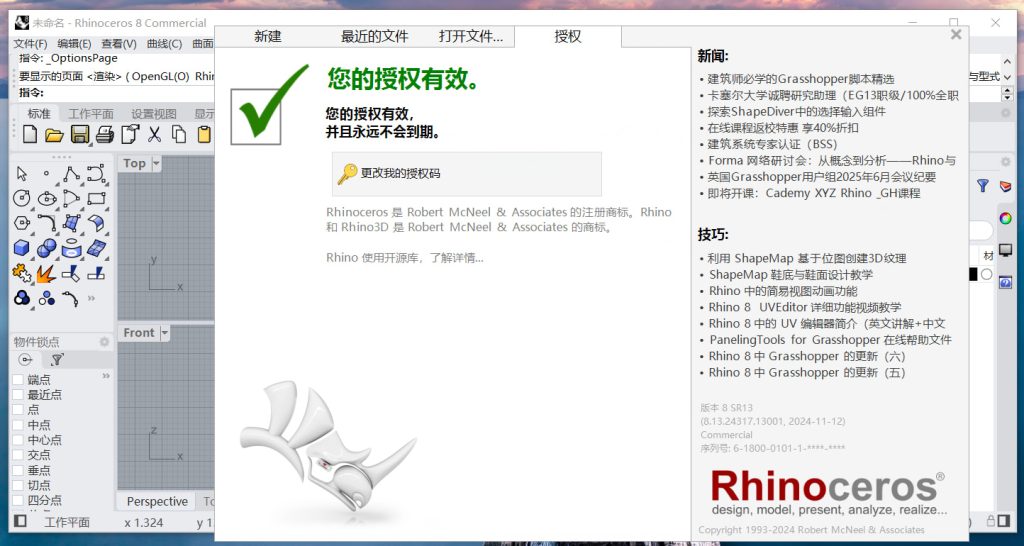Open news link 建筑师必学的Grasshopper脚本精选
This screenshot has height=546, width=1024.
click(801, 79)
